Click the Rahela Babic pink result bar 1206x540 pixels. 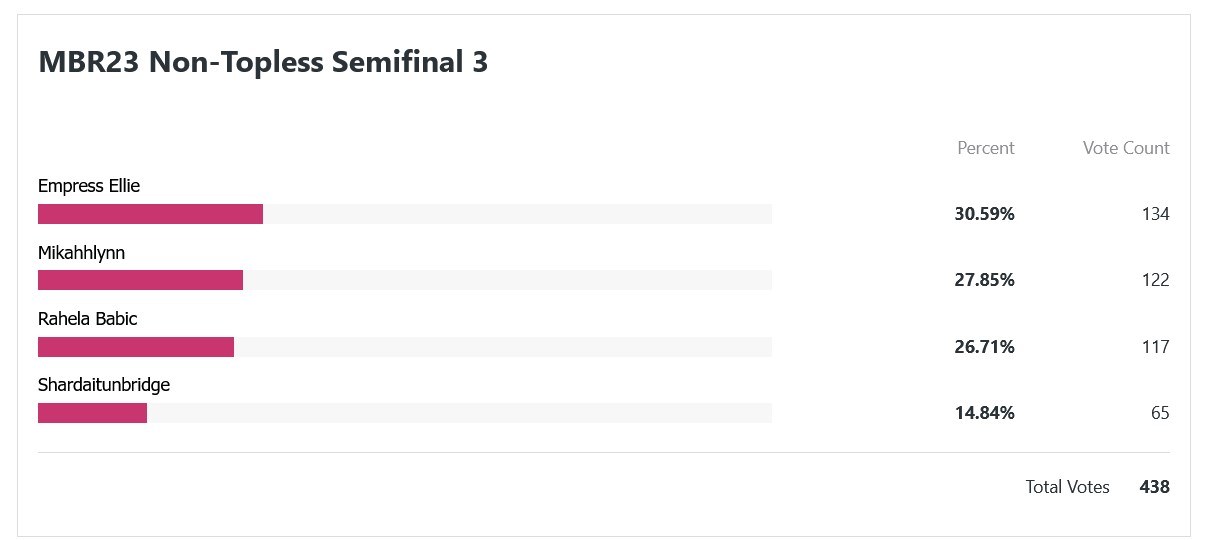[x=136, y=347]
